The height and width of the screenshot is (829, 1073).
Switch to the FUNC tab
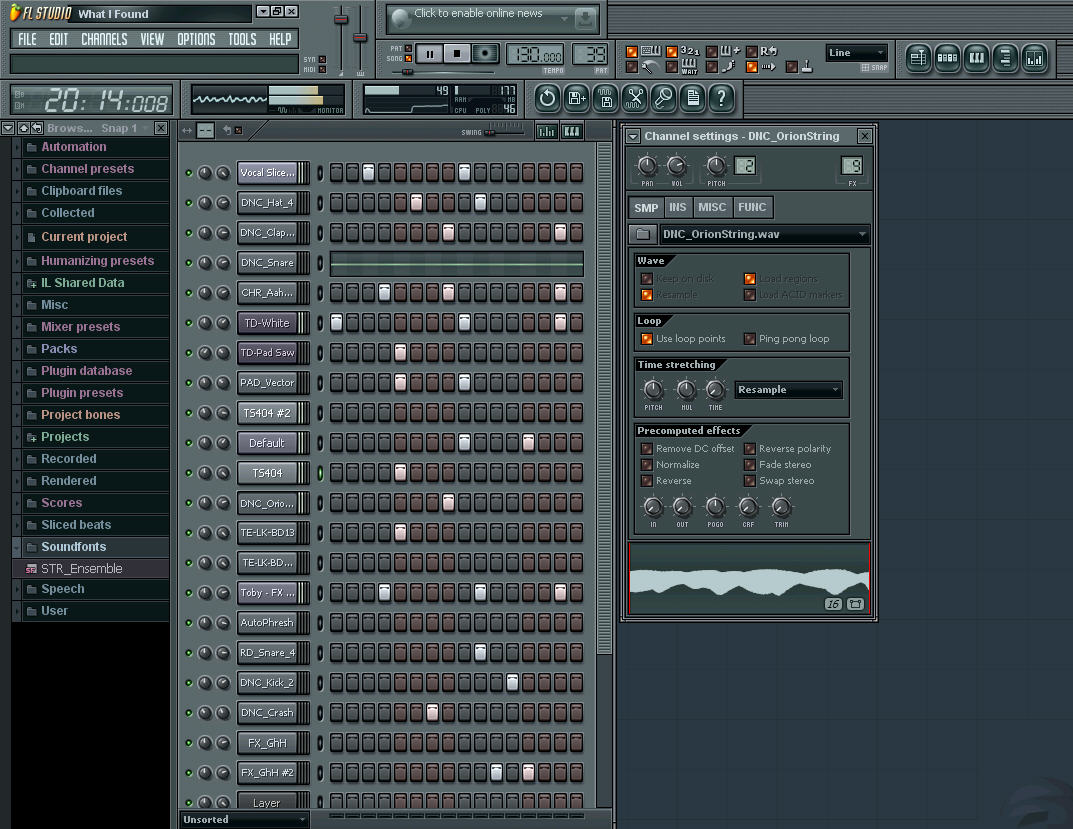click(x=752, y=207)
